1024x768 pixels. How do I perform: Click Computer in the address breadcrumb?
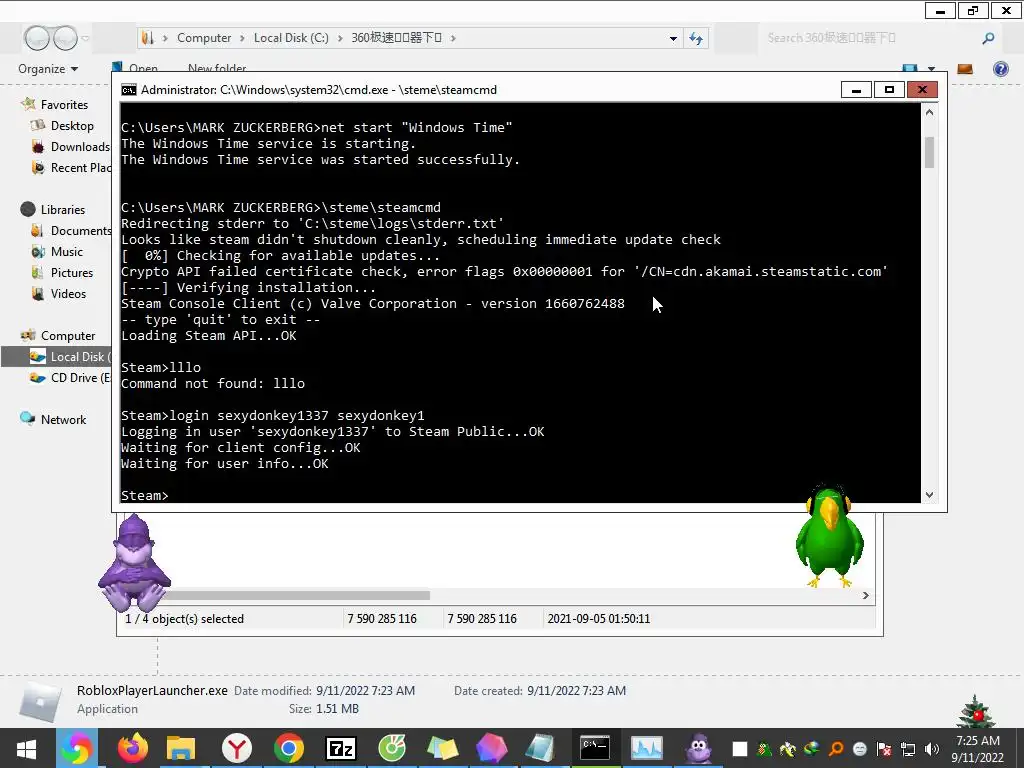tap(204, 38)
